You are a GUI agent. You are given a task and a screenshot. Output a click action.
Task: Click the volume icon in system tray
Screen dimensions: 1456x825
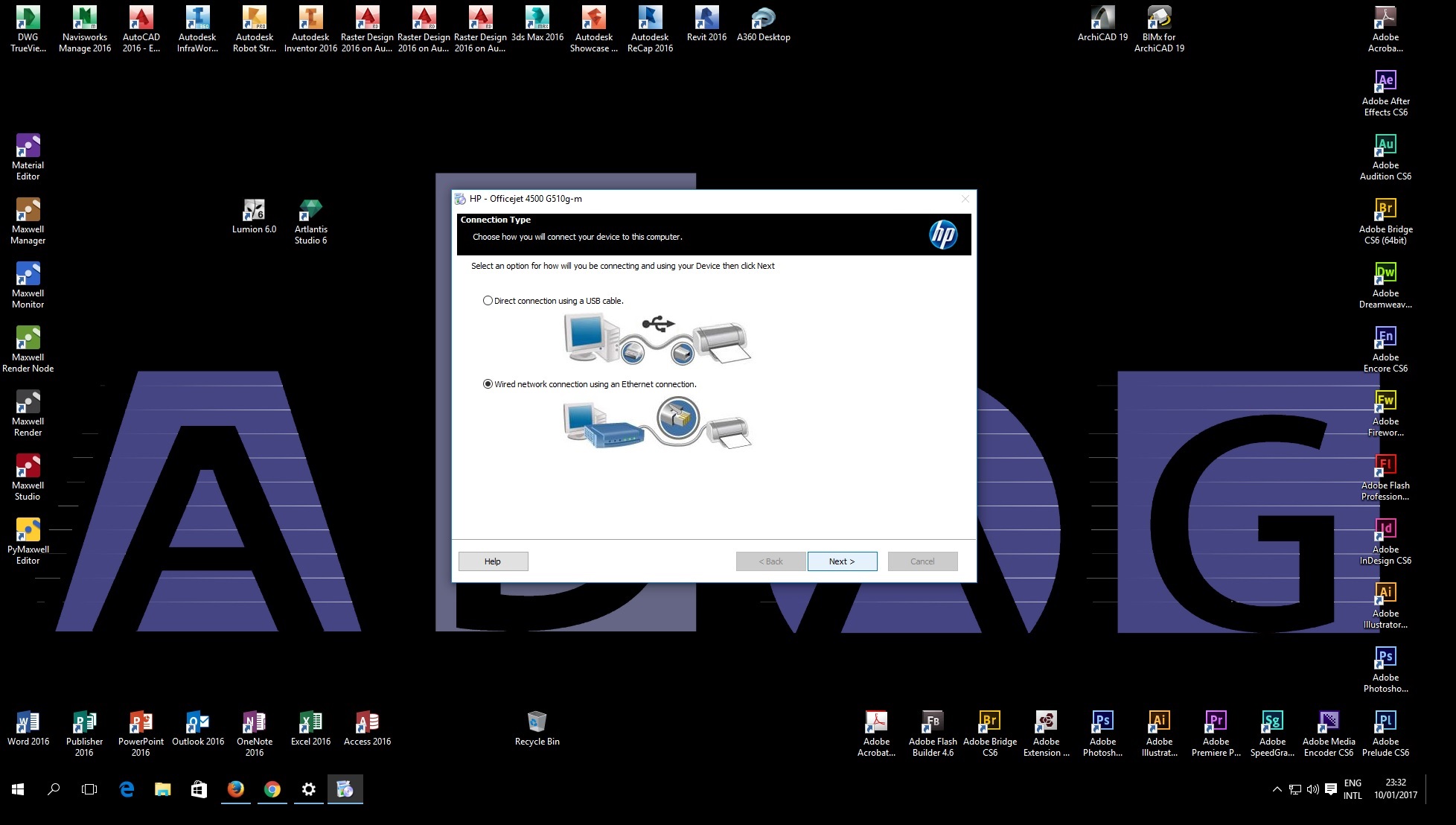pos(1312,789)
